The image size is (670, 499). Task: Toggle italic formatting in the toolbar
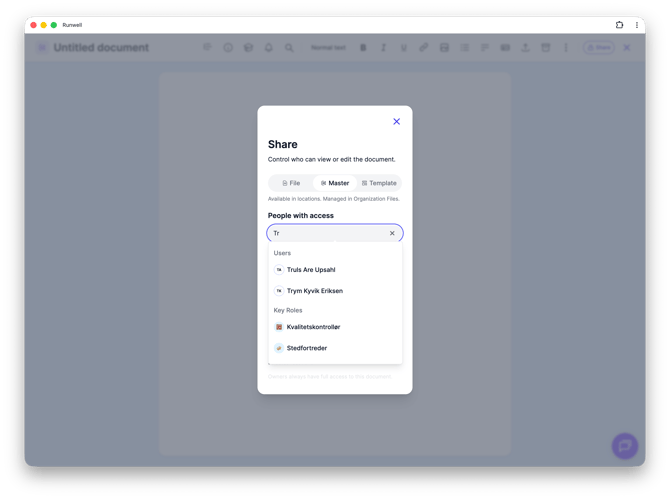pos(383,47)
